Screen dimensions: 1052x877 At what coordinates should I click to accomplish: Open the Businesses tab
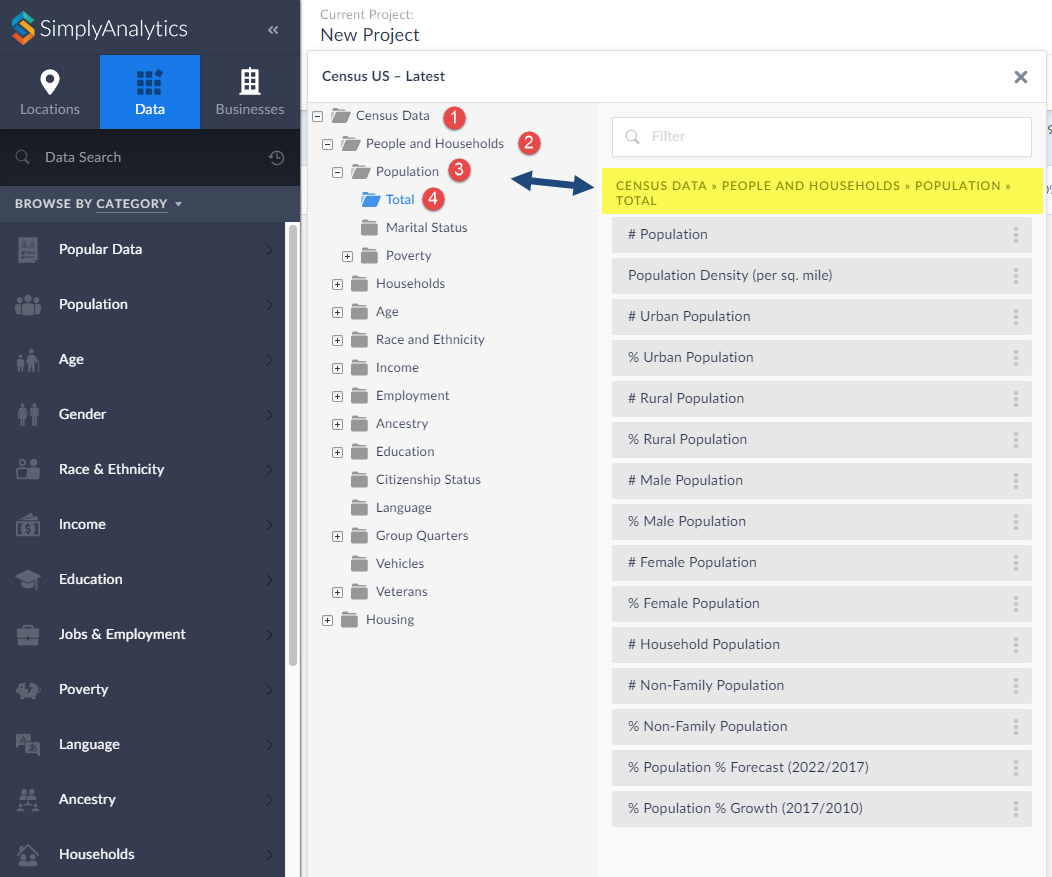click(x=250, y=92)
